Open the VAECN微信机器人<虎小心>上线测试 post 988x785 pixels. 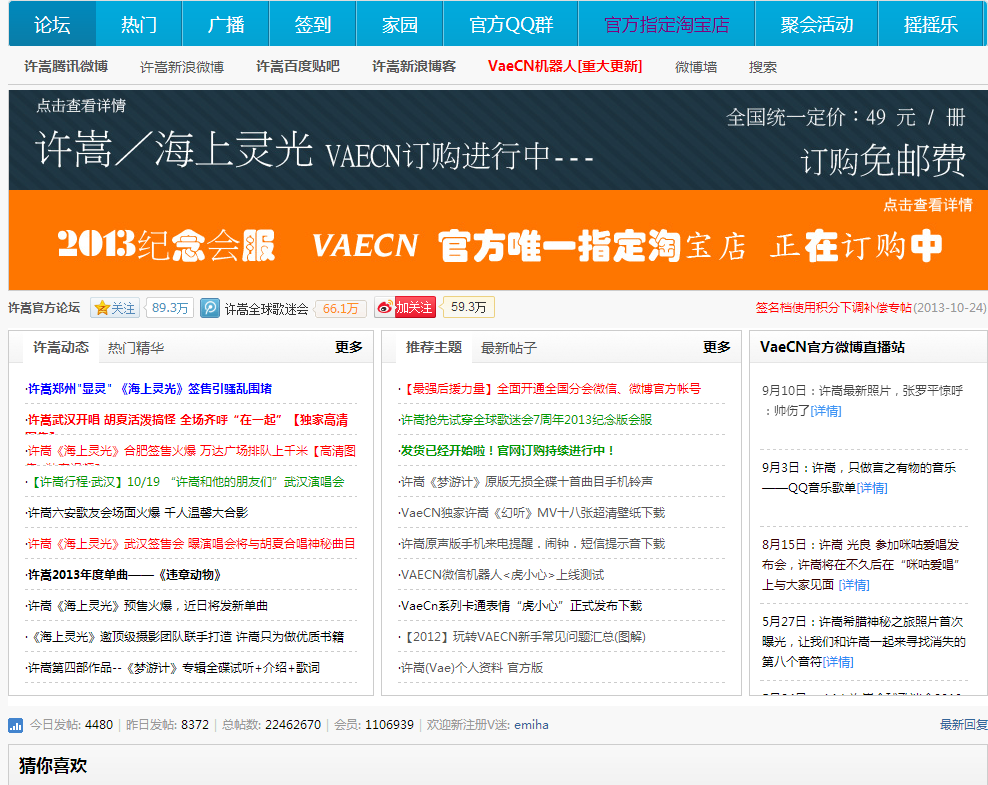tap(503, 575)
